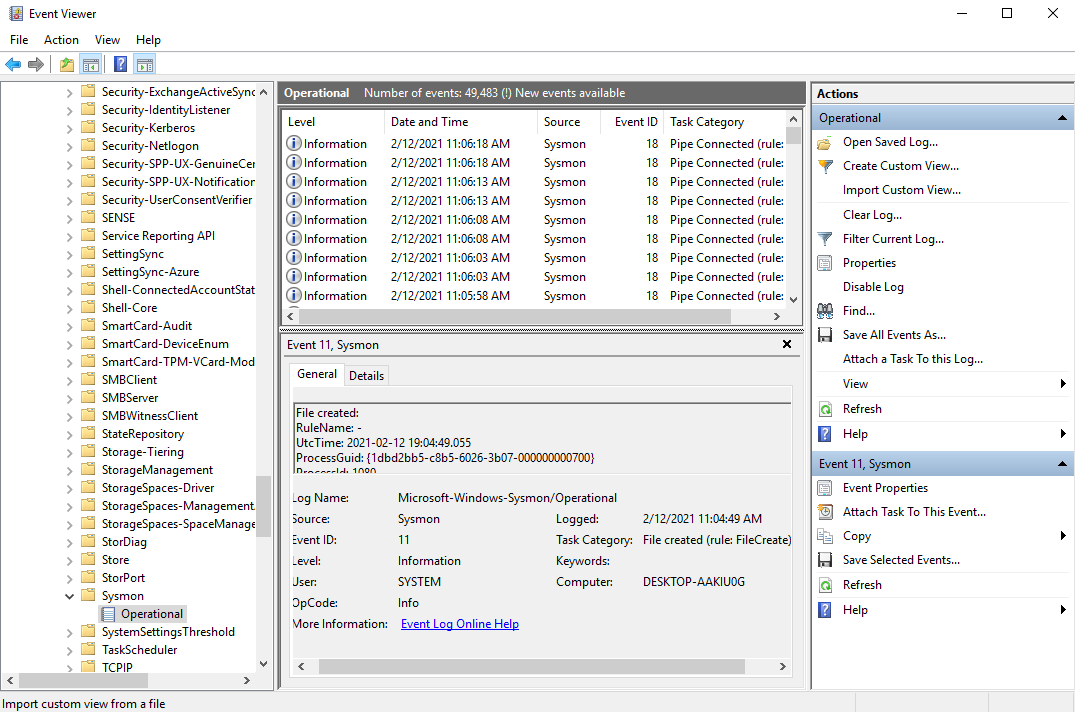The image size is (1075, 712).
Task: Click the Back arrow toolbar icon
Action: (x=13, y=65)
